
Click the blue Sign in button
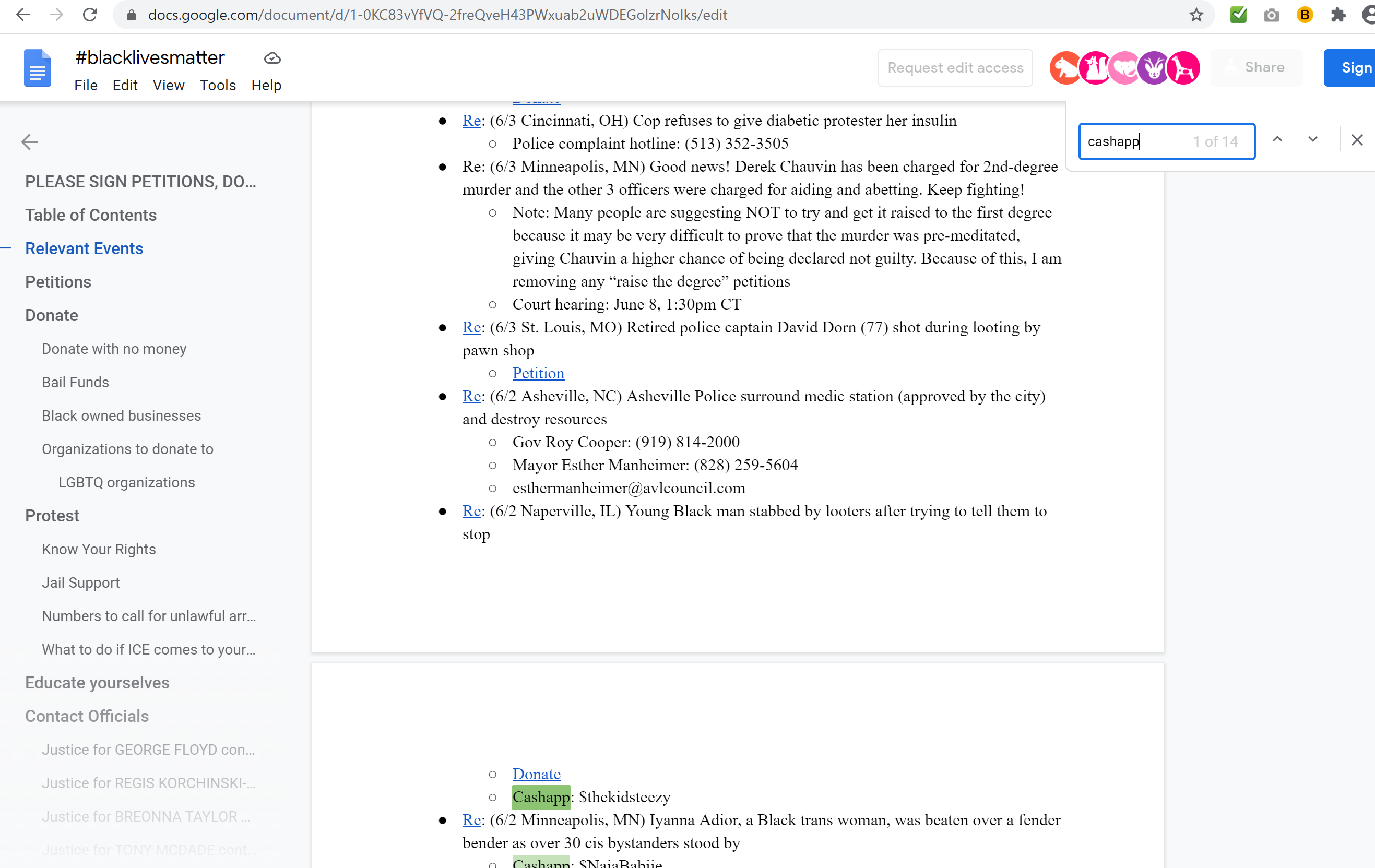coord(1349,67)
